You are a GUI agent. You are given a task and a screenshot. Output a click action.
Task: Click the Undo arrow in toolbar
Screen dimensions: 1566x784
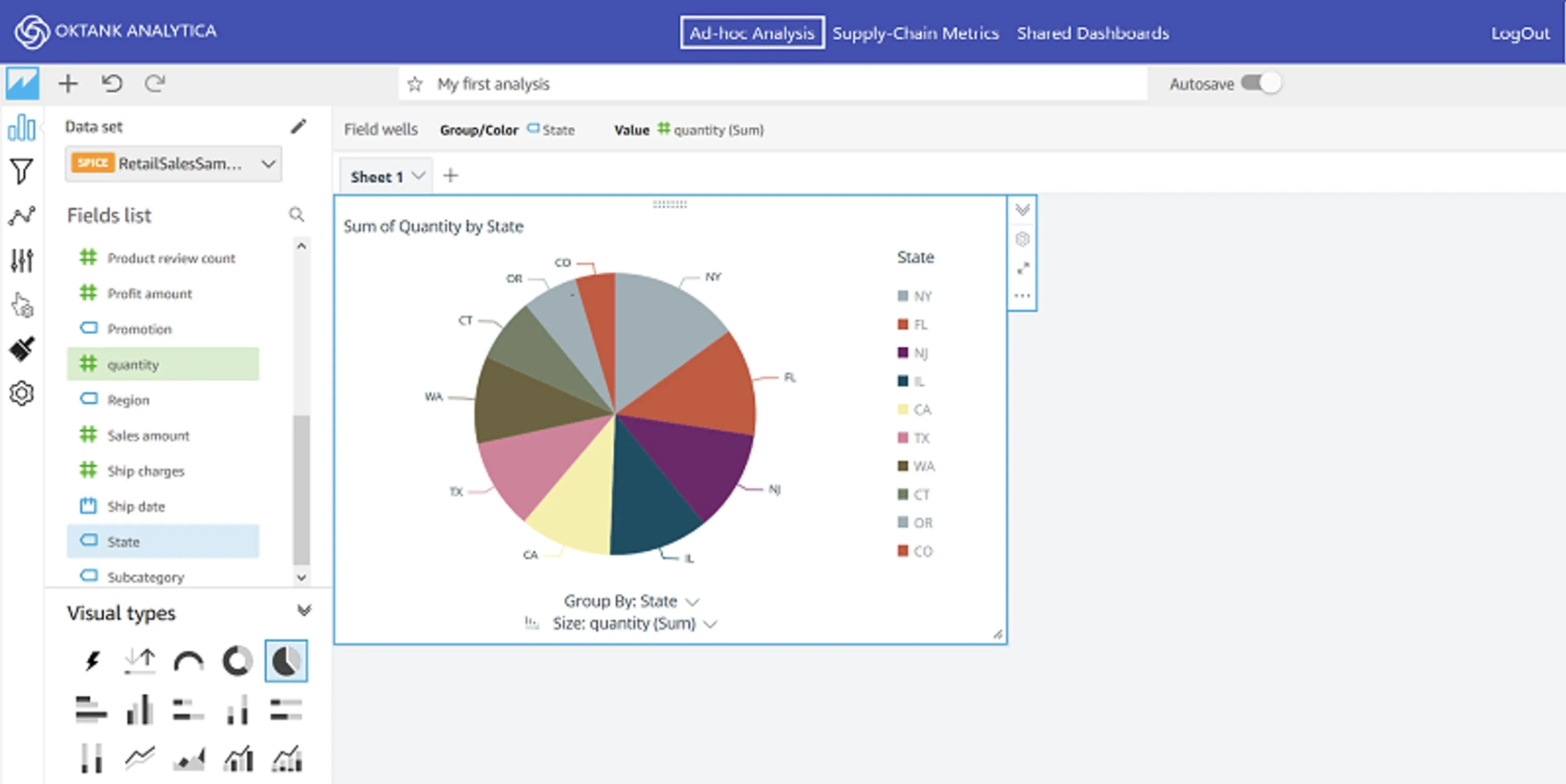point(112,83)
